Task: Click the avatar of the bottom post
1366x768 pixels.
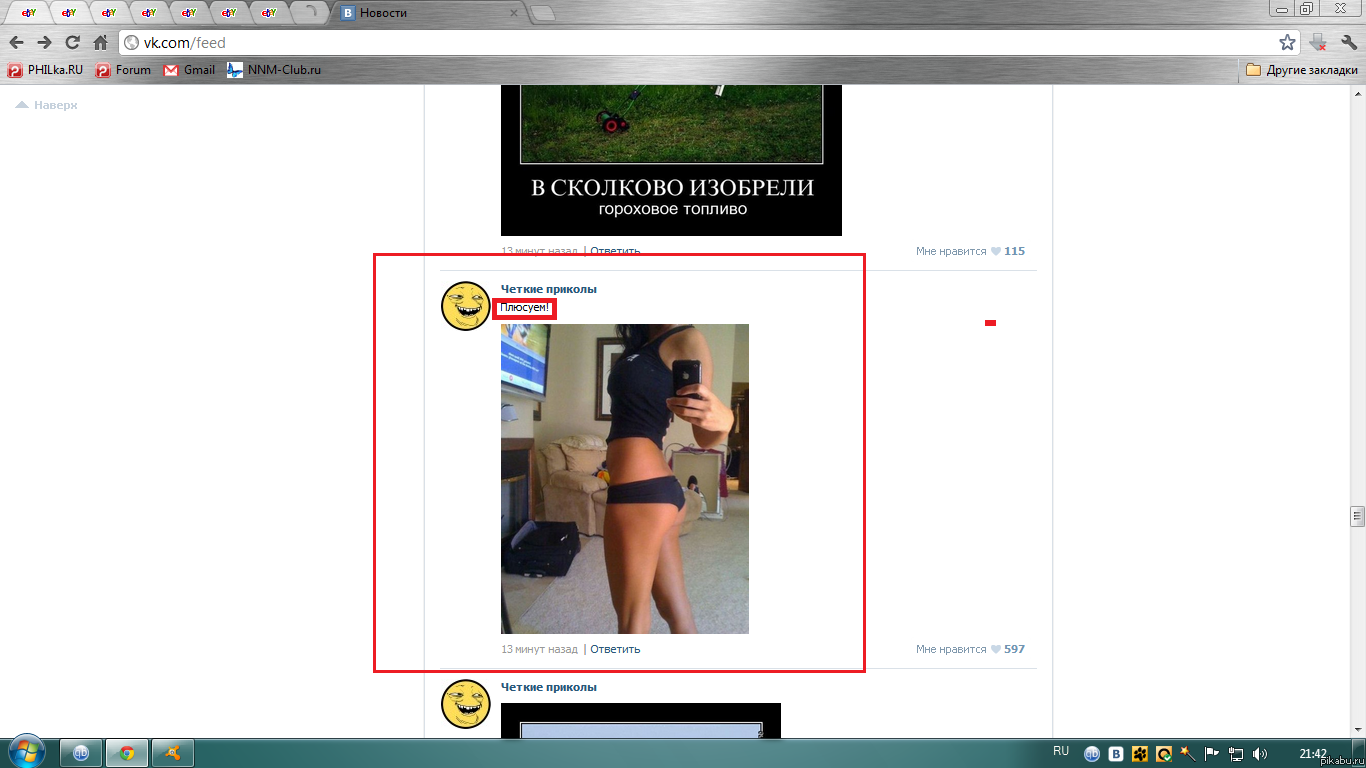Action: (x=465, y=704)
